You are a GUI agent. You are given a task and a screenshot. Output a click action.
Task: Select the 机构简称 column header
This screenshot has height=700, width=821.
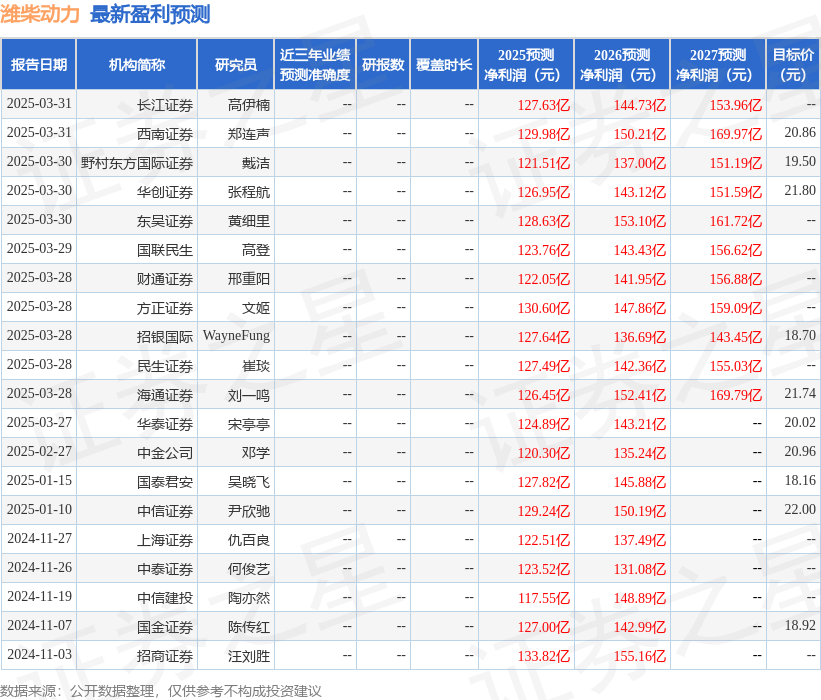coord(137,64)
